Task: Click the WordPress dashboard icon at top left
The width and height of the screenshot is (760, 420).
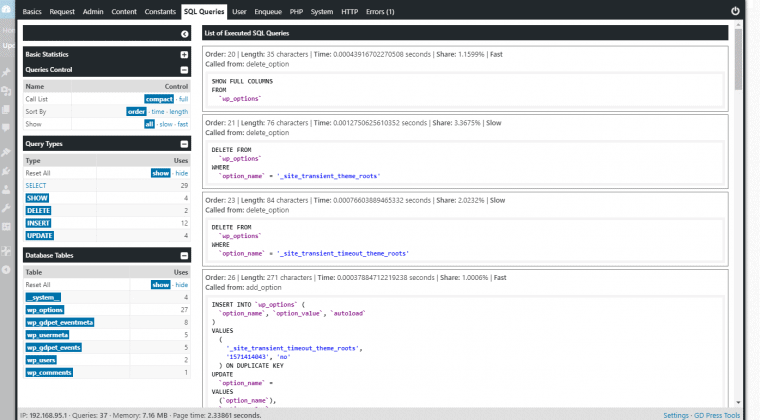Action: tap(6, 9)
